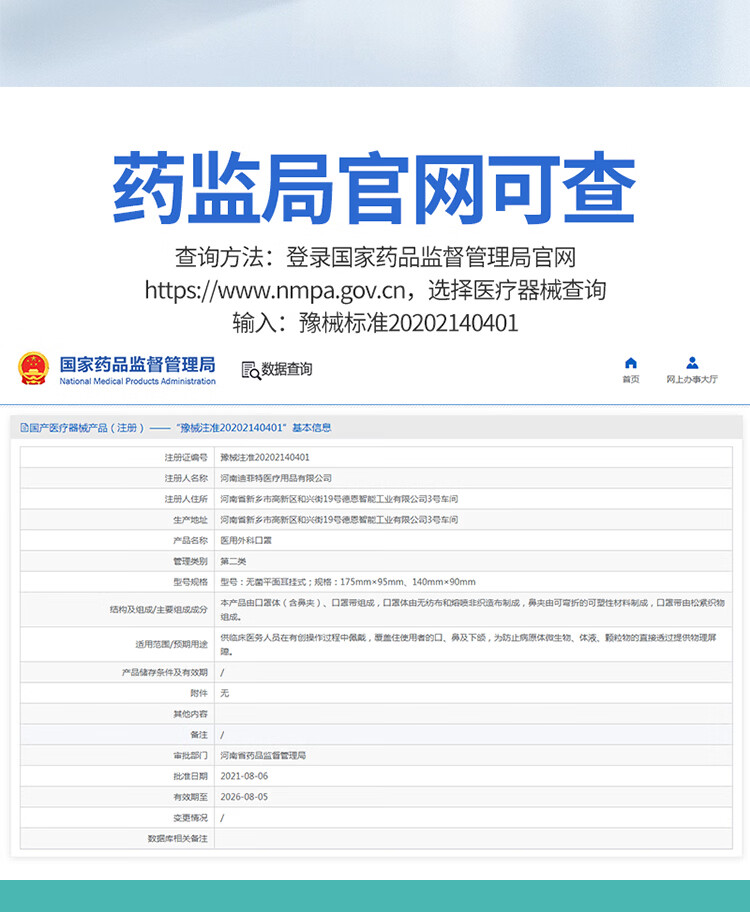
Task: Click the expiry date 2026-08-05
Action: [244, 797]
